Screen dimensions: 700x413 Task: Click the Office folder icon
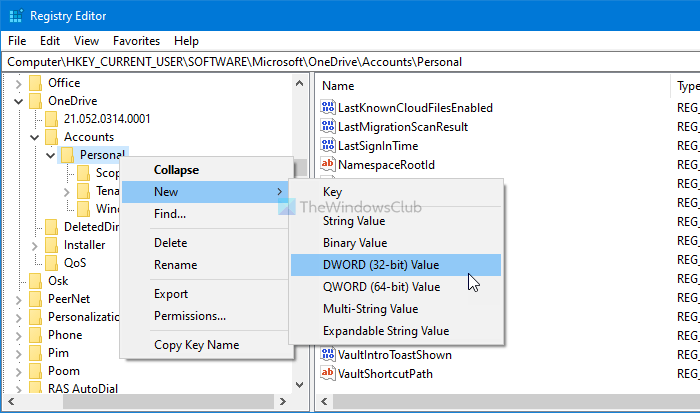click(36, 83)
